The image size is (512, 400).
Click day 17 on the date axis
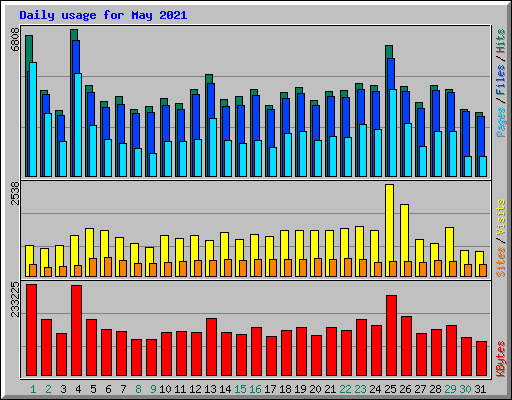270,389
